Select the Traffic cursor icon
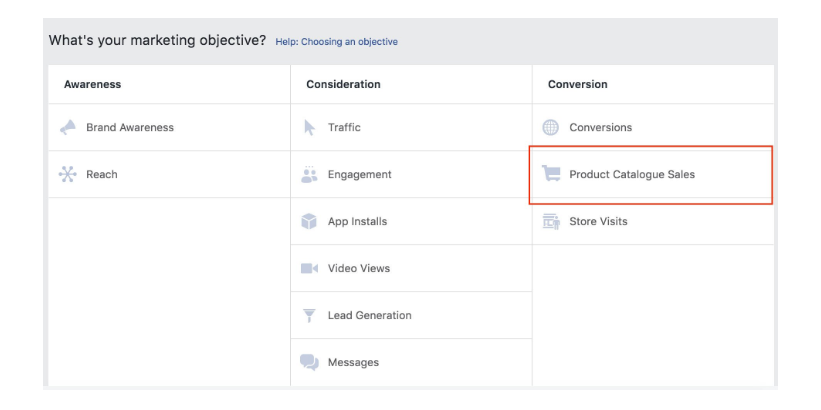Viewport: 821px width, 410px height. coord(309,127)
